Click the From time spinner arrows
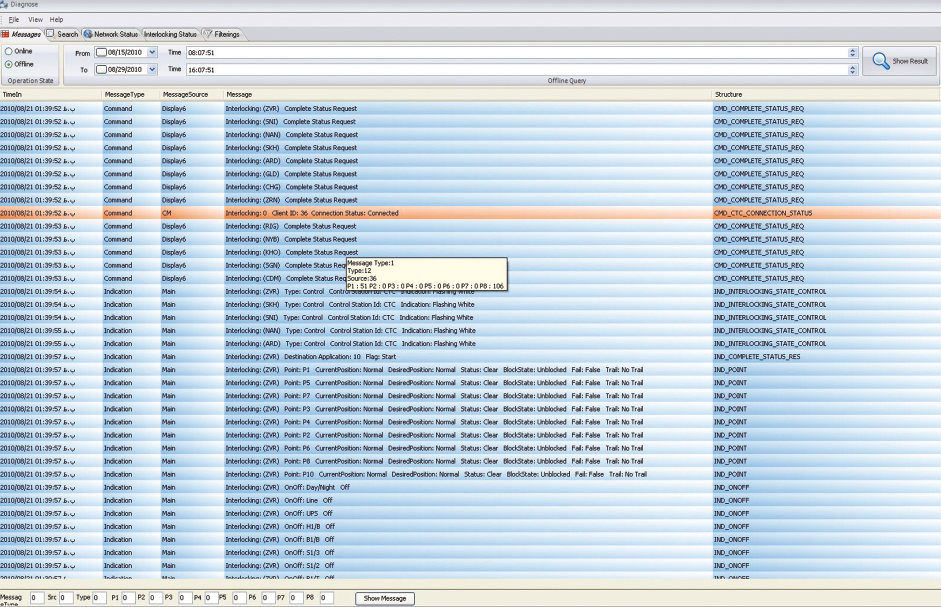 852,52
